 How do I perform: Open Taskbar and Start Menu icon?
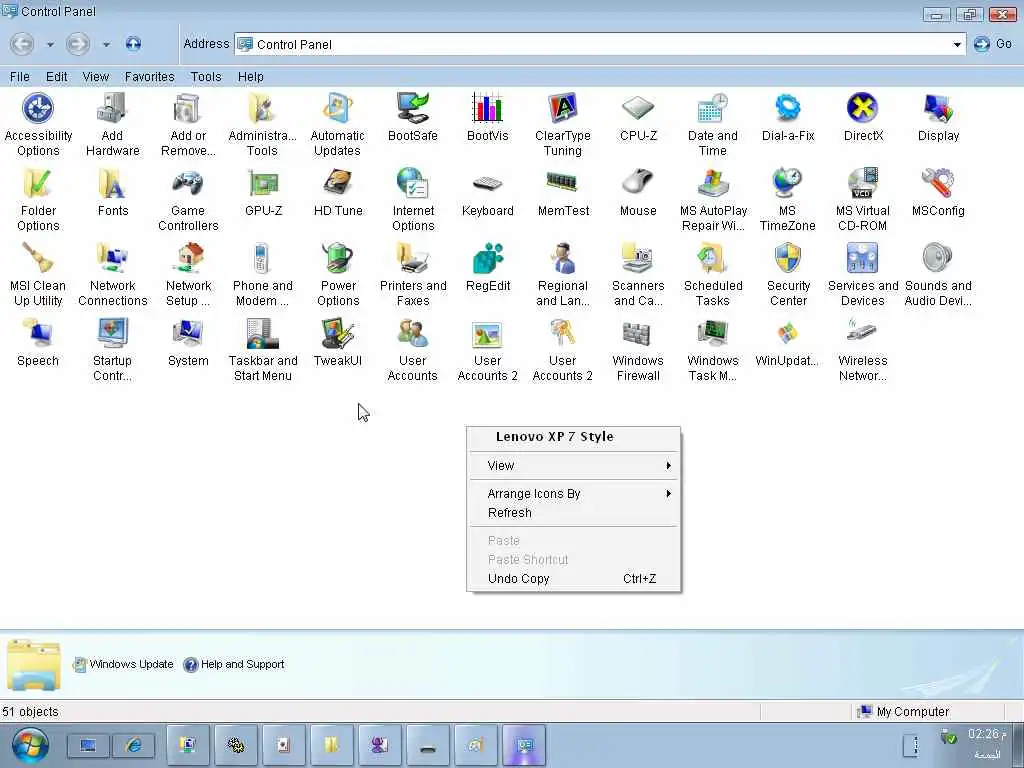click(x=263, y=334)
